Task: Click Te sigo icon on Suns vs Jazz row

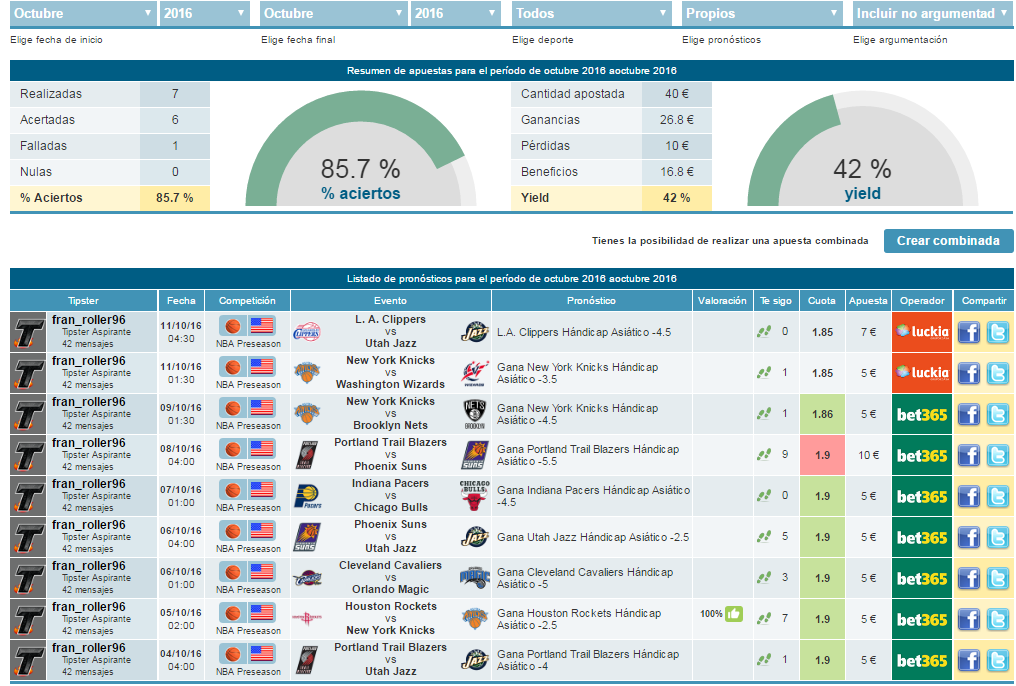Action: click(x=764, y=536)
